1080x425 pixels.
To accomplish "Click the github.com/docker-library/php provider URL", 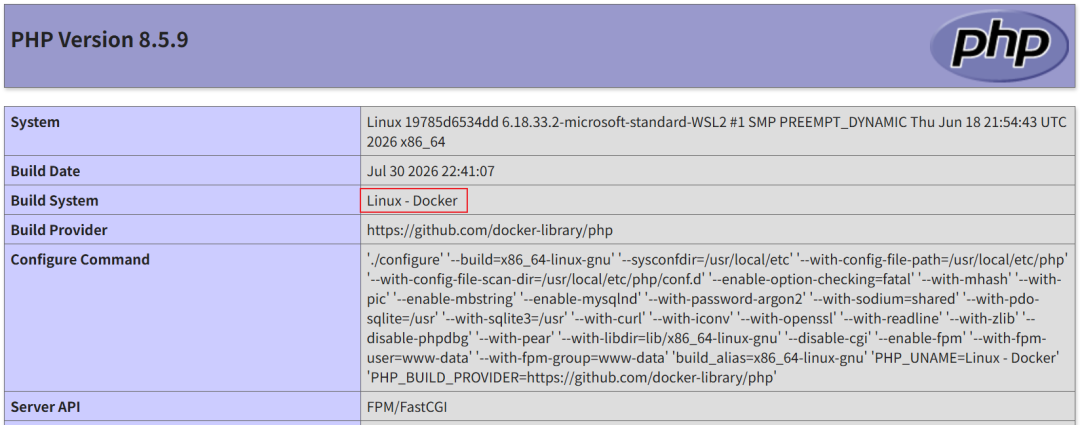I will (x=490, y=230).
